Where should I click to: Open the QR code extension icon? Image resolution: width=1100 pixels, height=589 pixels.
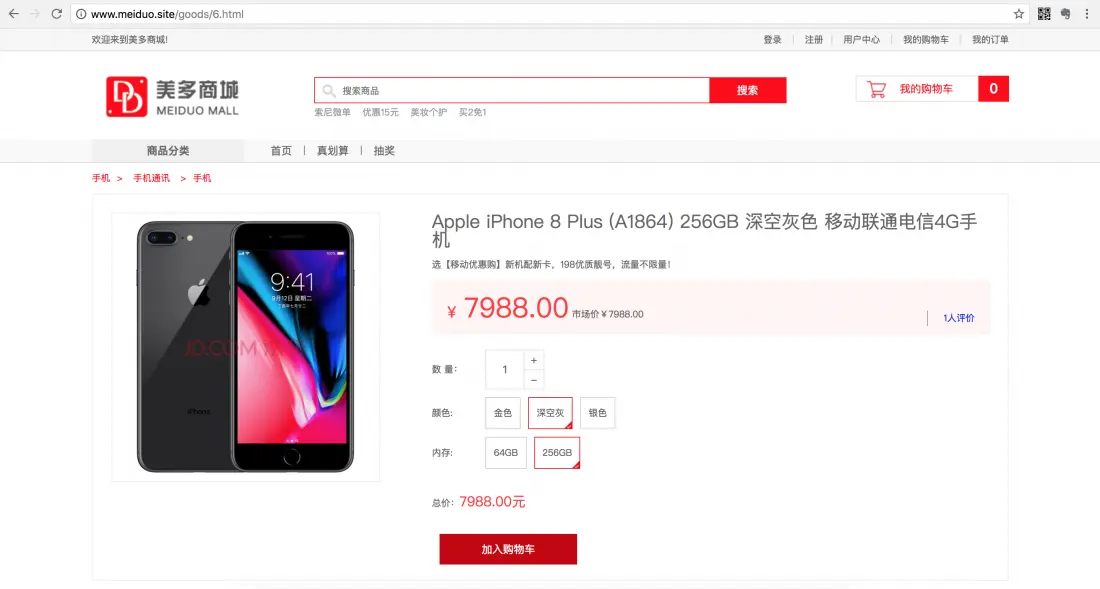1044,14
